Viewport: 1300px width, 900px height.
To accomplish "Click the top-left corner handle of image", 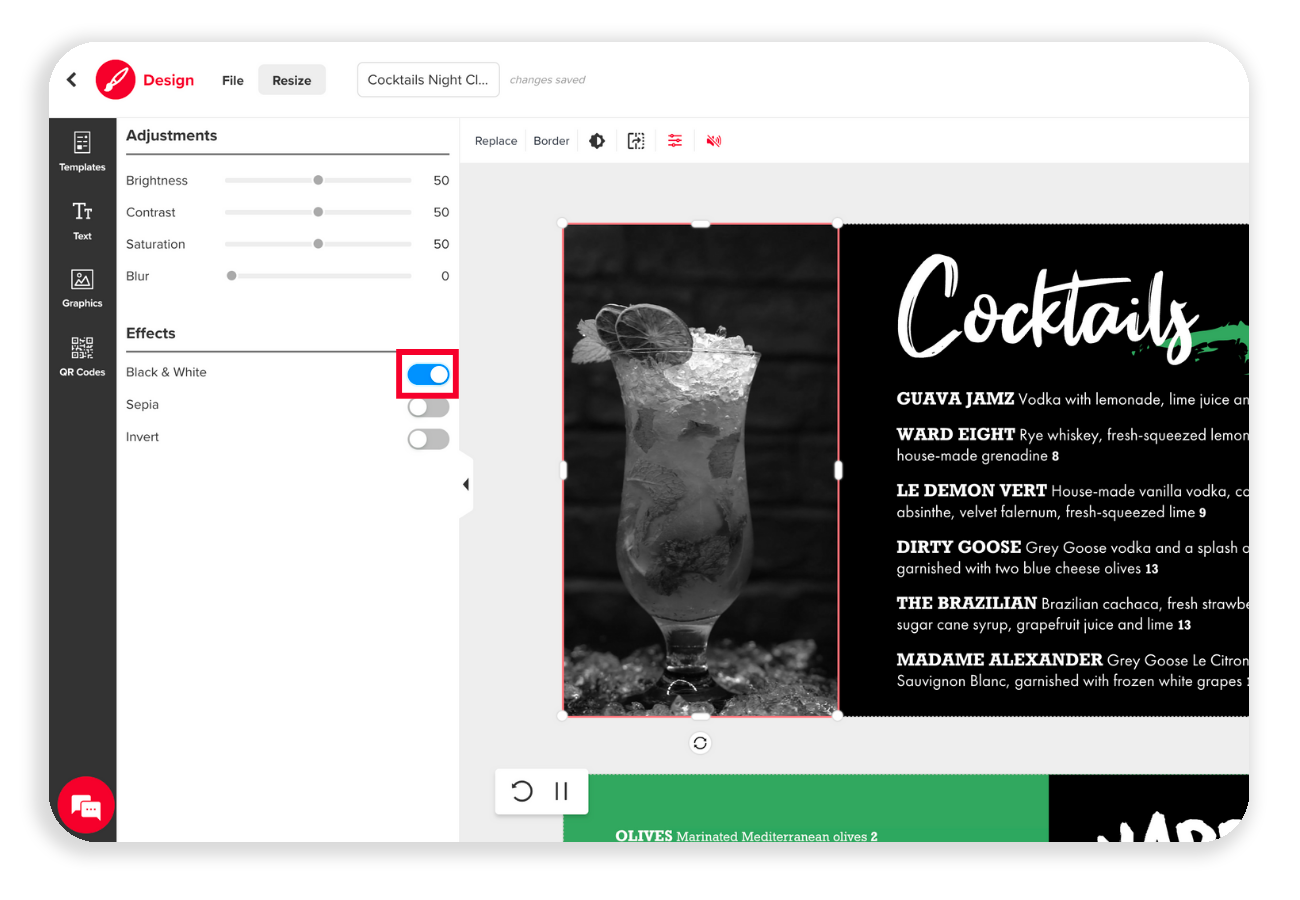I will click(x=562, y=224).
